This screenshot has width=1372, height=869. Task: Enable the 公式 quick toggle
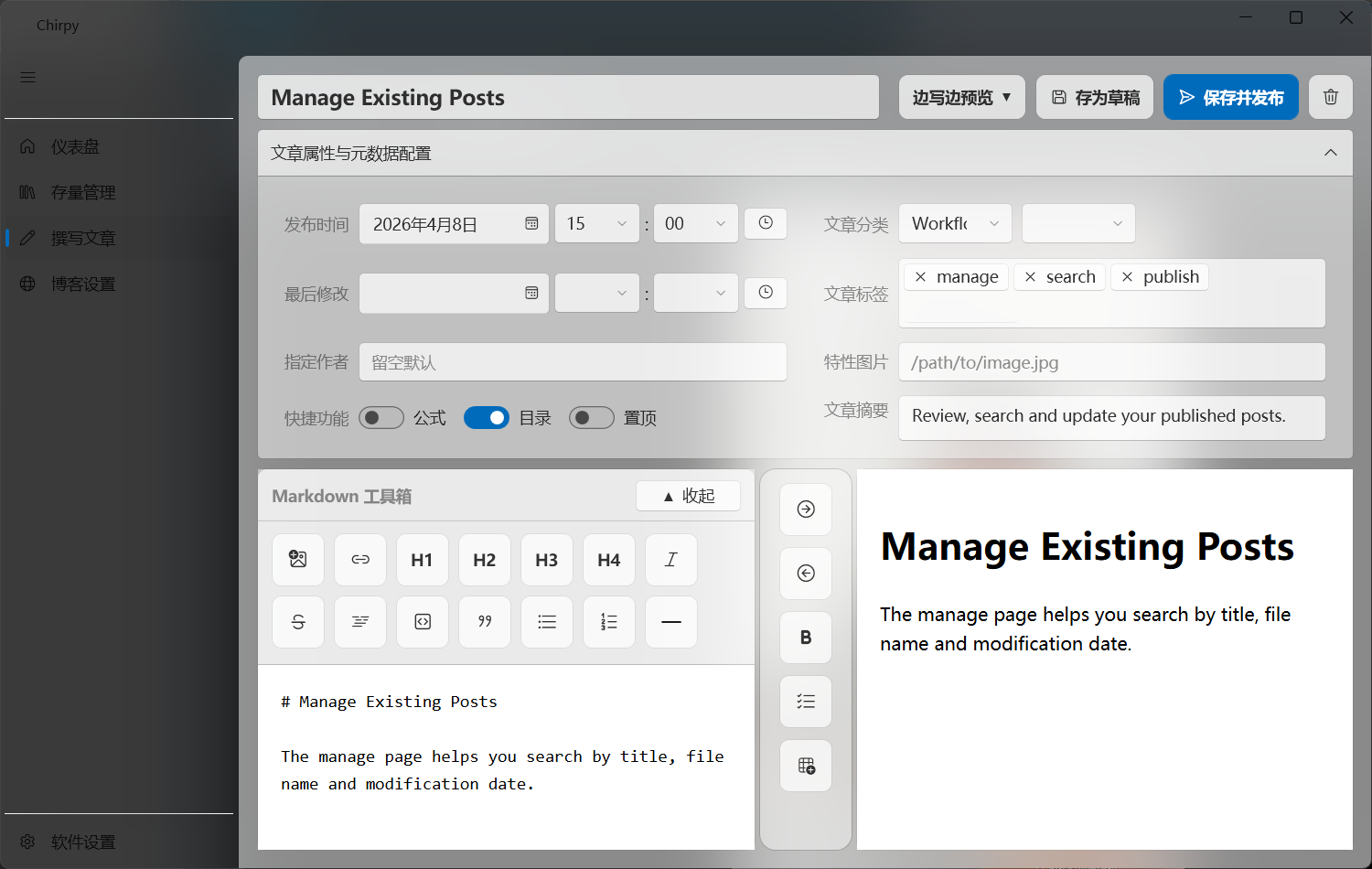(x=381, y=417)
